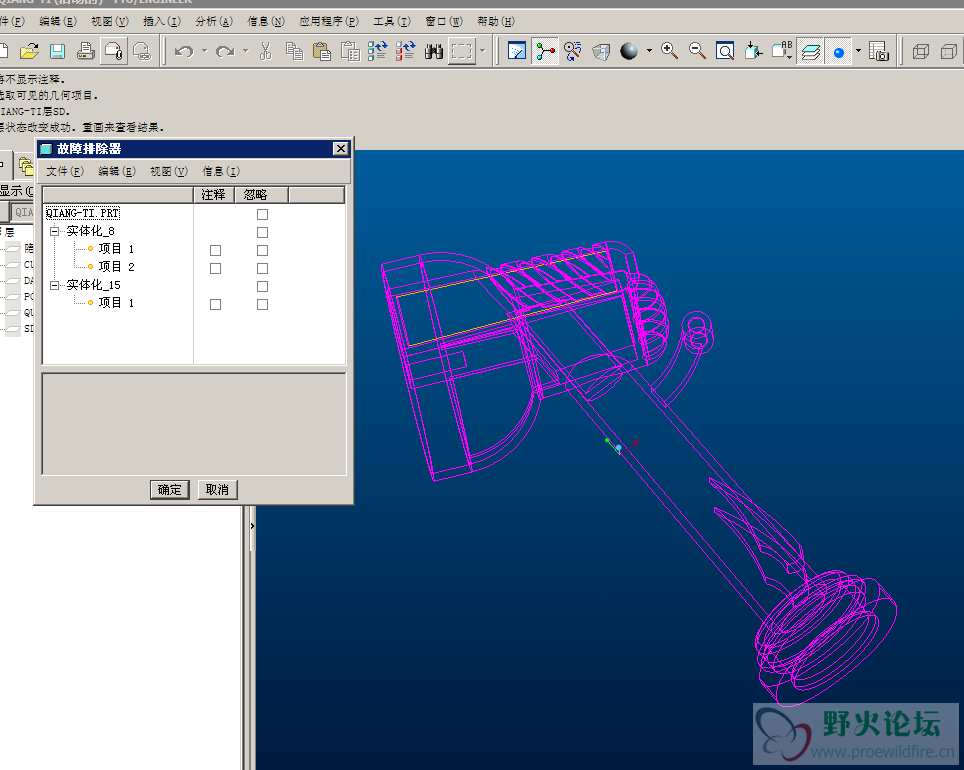Open appearance sphere dropdown arrow
964x770 pixels.
[x=649, y=51]
